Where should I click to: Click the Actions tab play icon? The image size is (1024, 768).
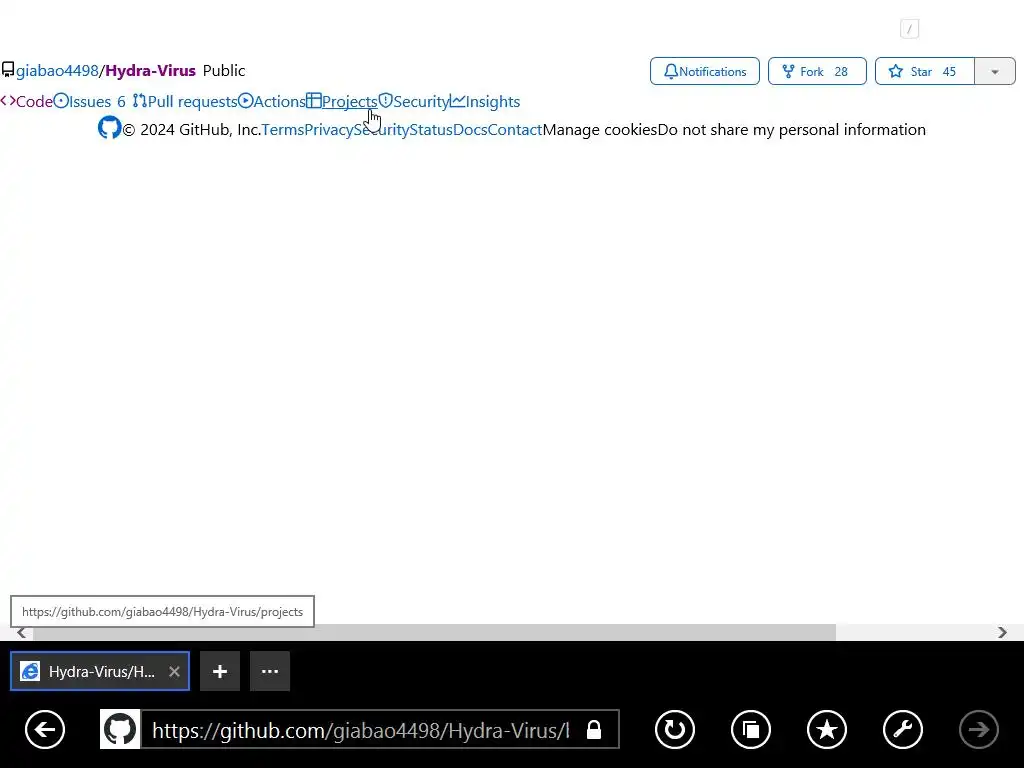pyautogui.click(x=246, y=101)
